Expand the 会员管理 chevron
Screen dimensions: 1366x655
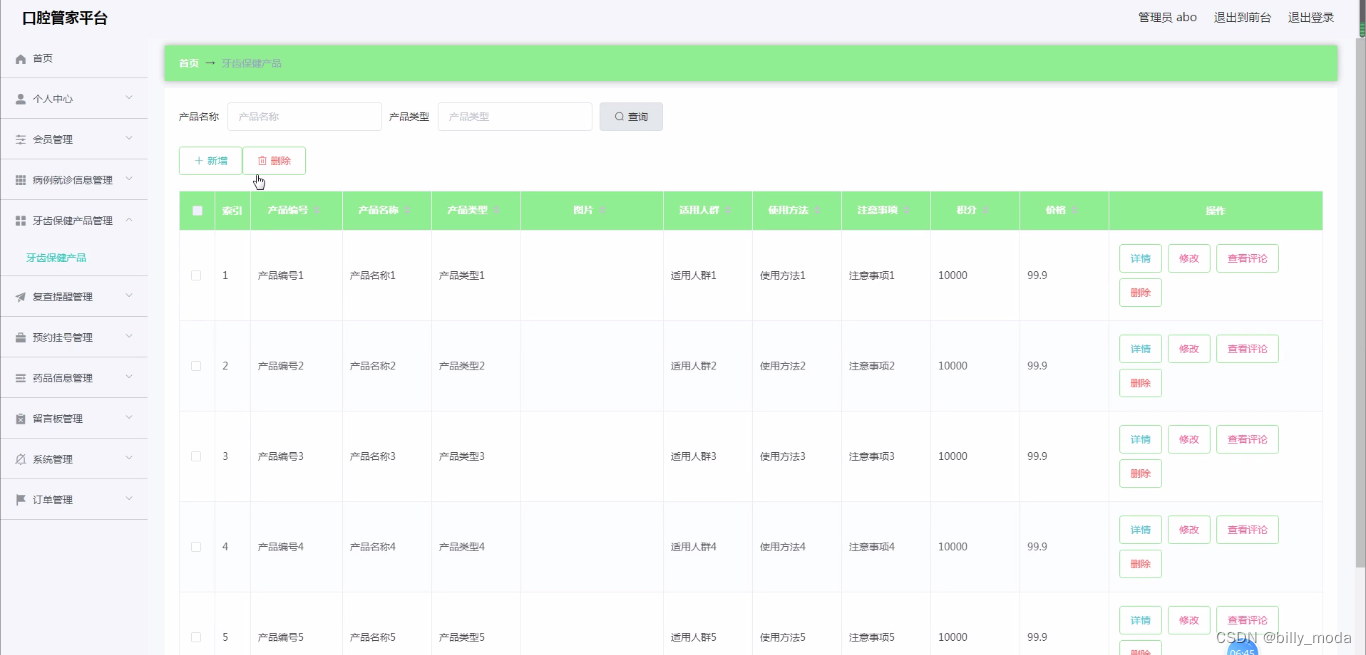coord(129,139)
